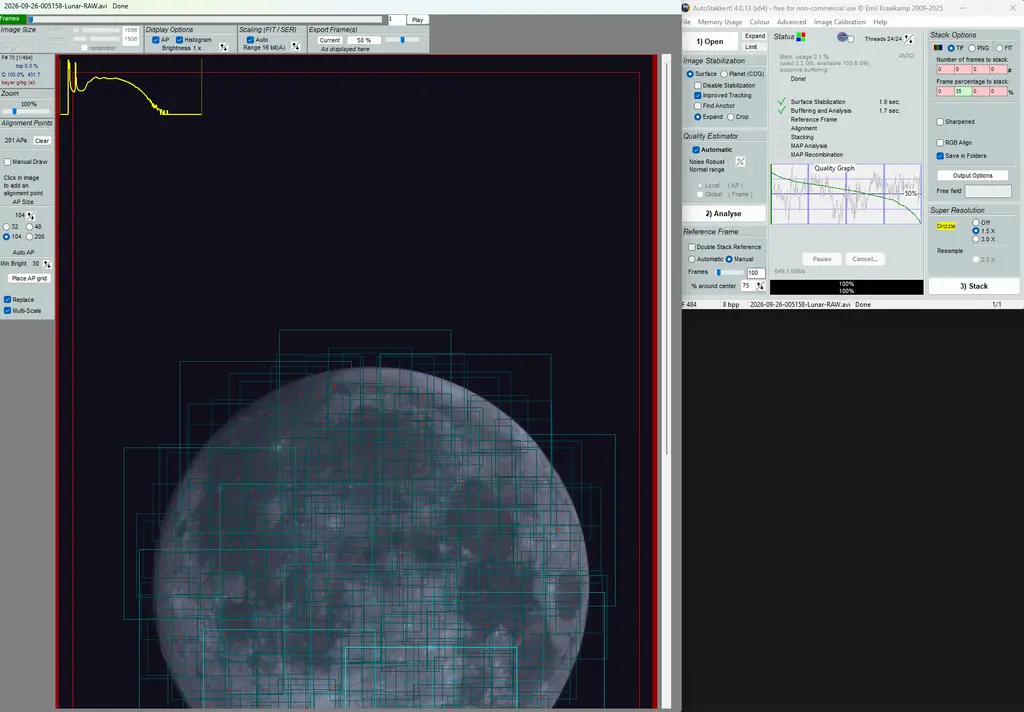Click the round logo icon next to Threads

pyautogui.click(x=842, y=37)
